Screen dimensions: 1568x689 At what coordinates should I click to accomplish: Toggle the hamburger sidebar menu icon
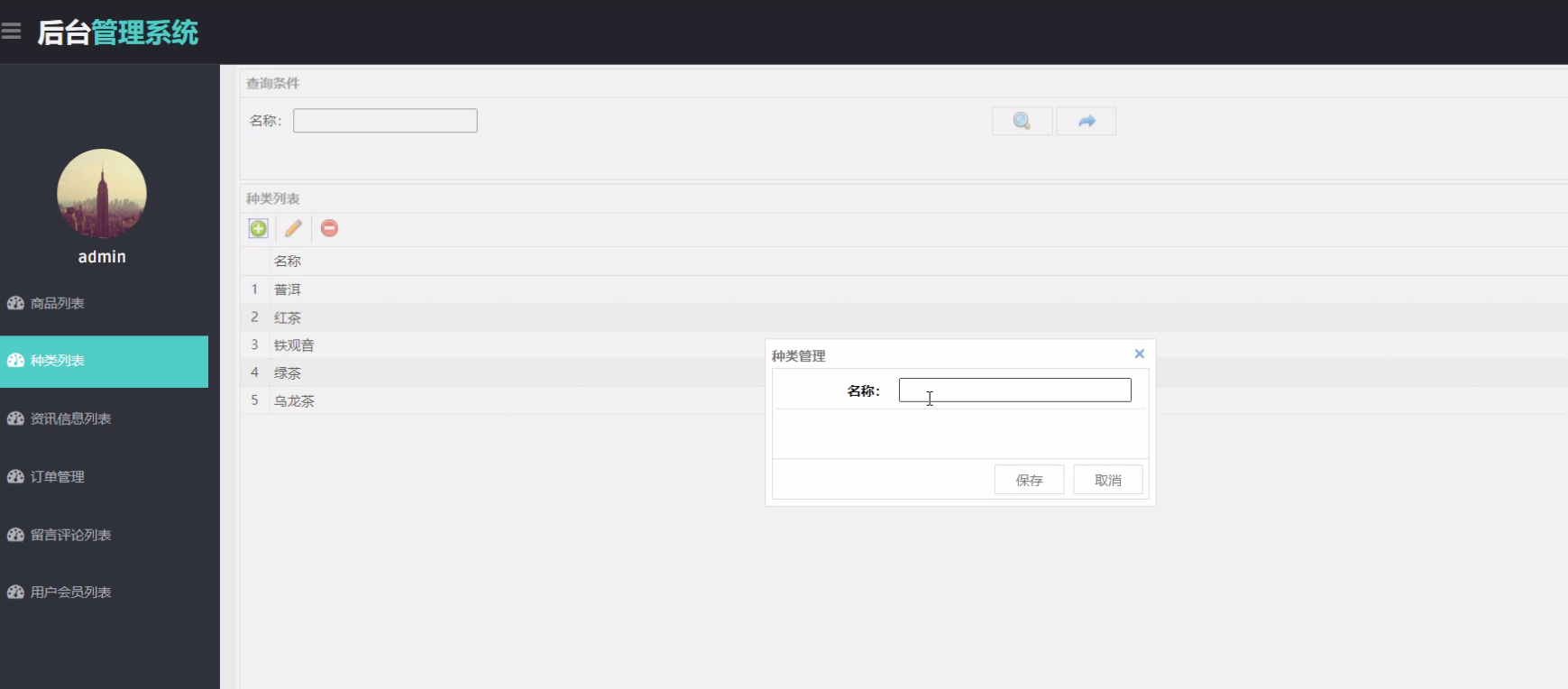11,32
